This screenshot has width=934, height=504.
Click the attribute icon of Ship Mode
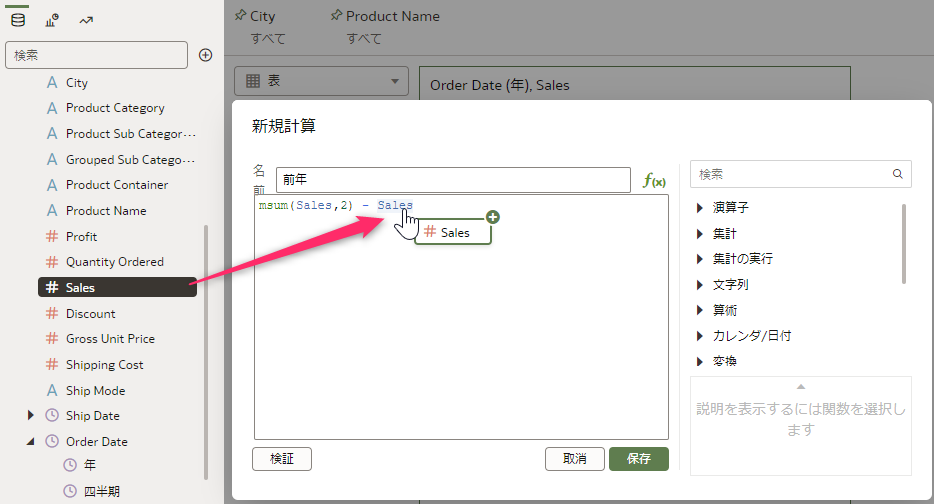coord(52,390)
